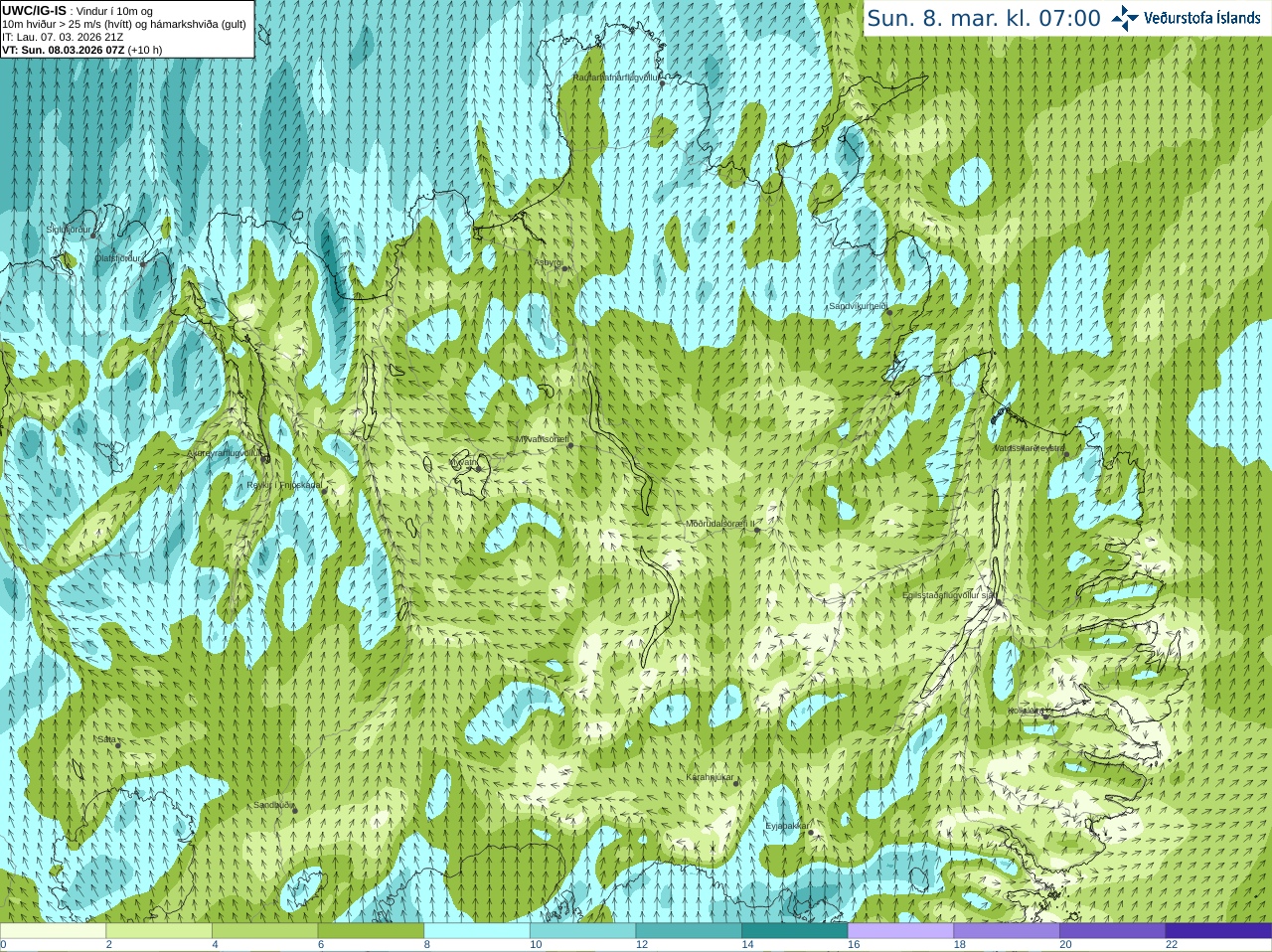This screenshot has width=1272, height=952.
Task: Click the 2–4 m/s light green swatch
Action: 159,931
